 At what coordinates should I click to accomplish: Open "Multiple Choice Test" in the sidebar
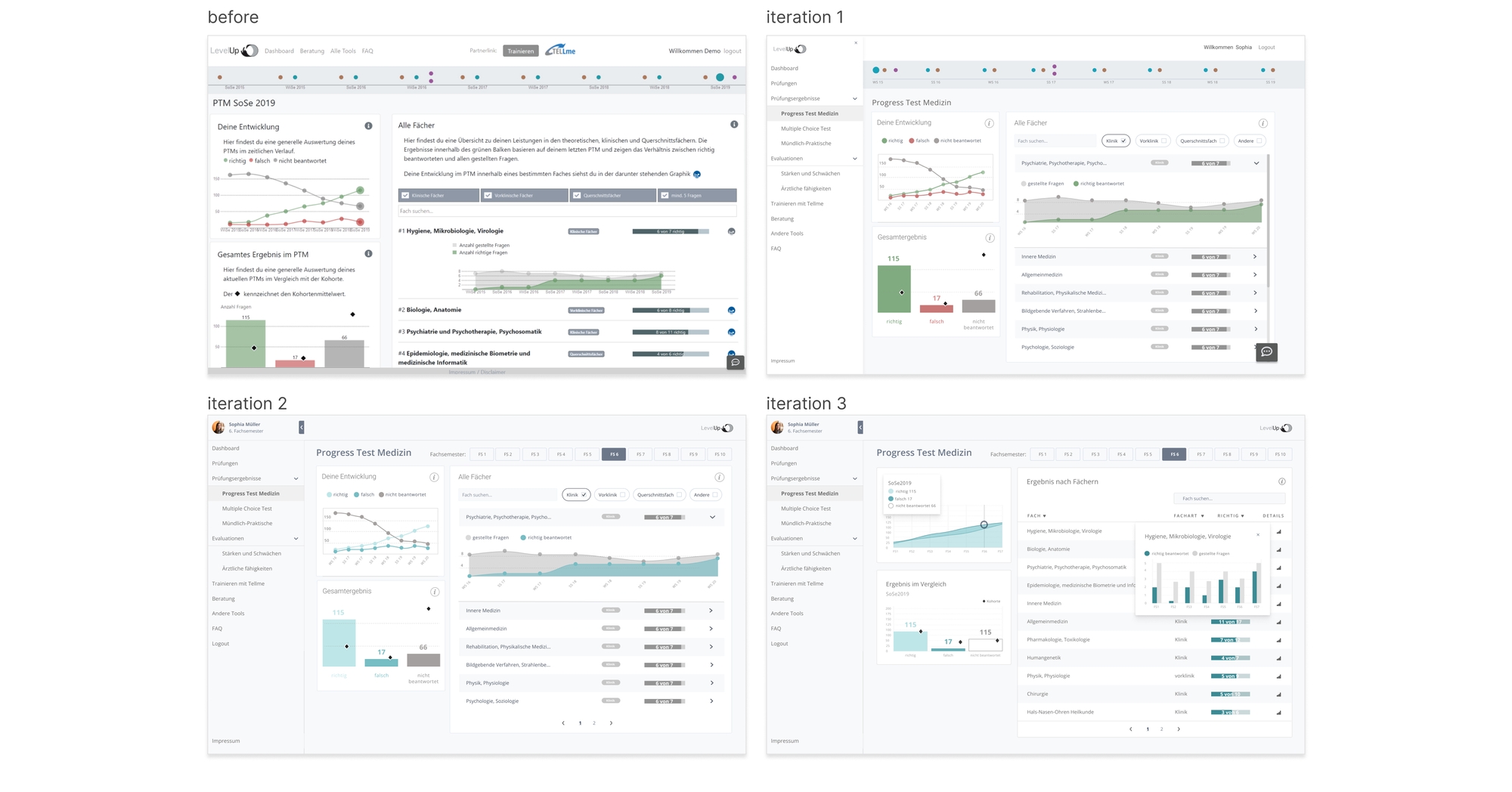click(246, 508)
